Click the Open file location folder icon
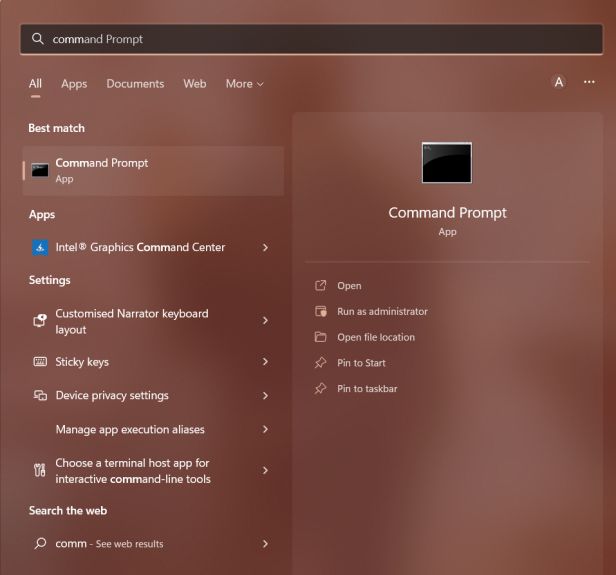This screenshot has height=575, width=616. [321, 337]
